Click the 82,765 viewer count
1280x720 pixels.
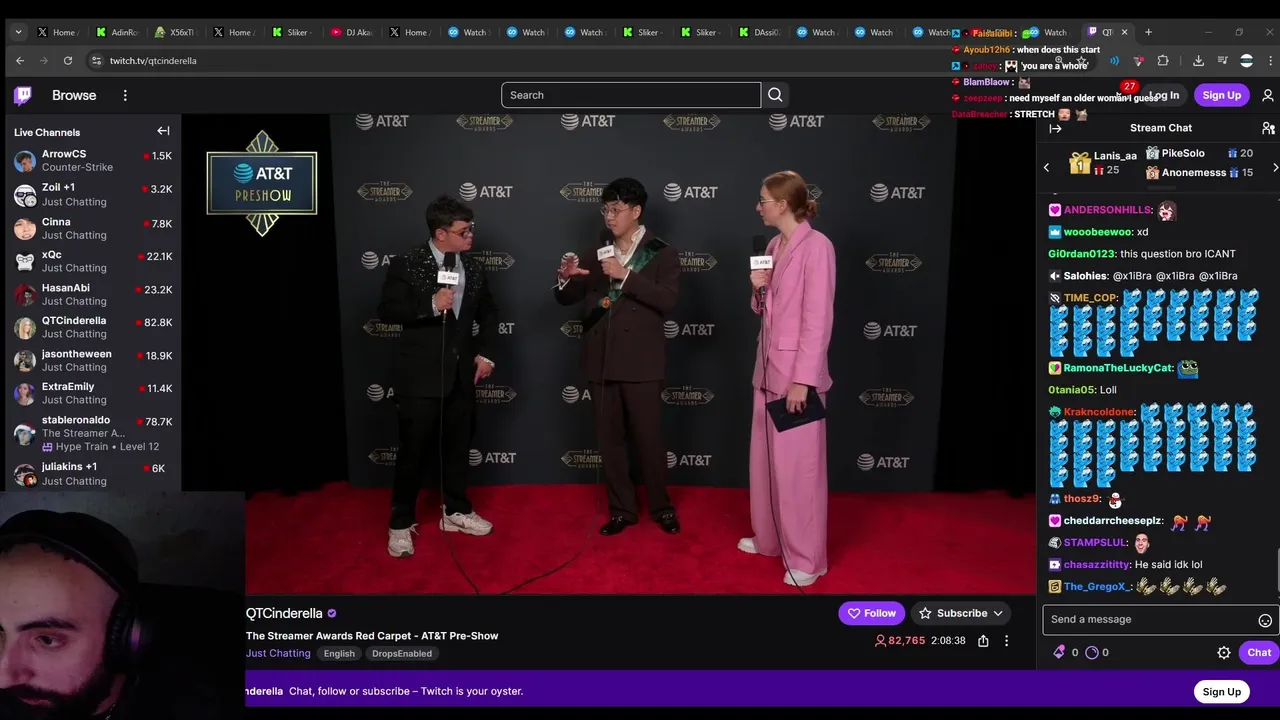900,640
